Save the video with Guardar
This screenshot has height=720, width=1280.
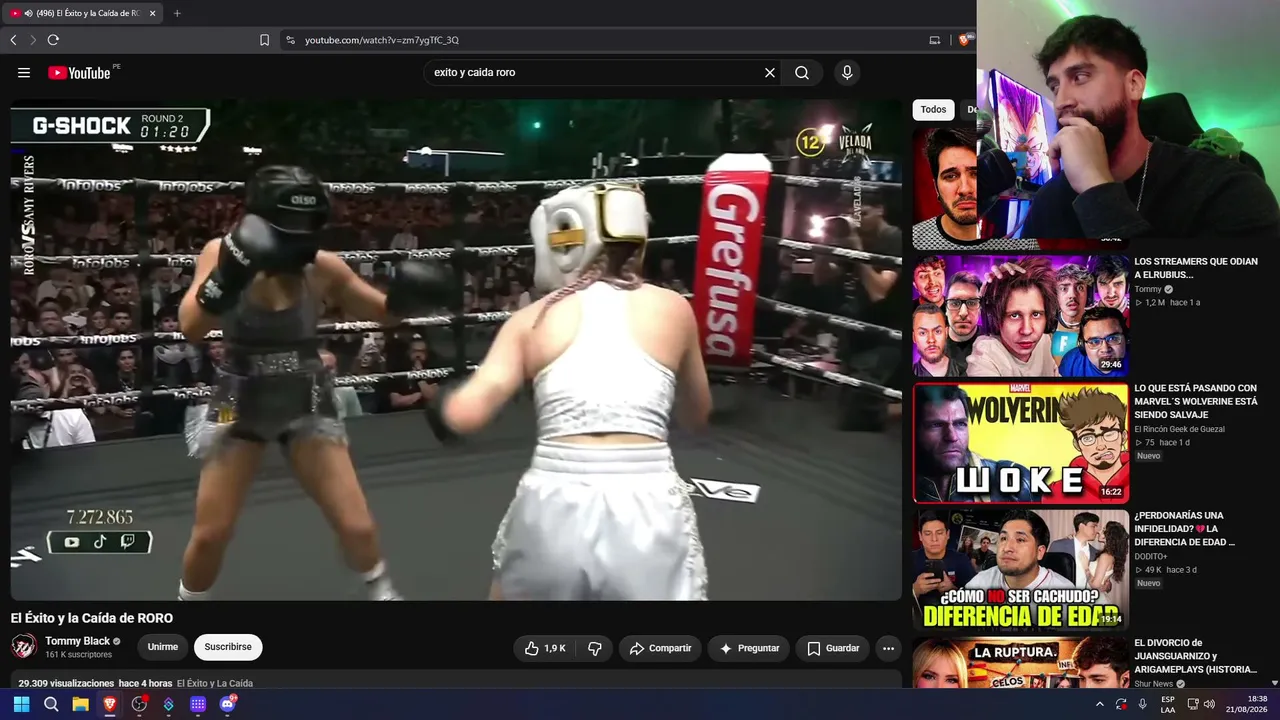point(833,648)
